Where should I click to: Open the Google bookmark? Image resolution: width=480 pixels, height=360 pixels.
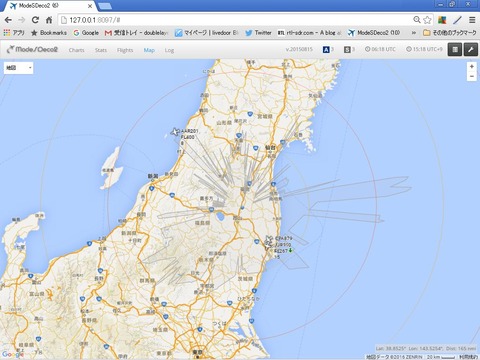click(86, 33)
